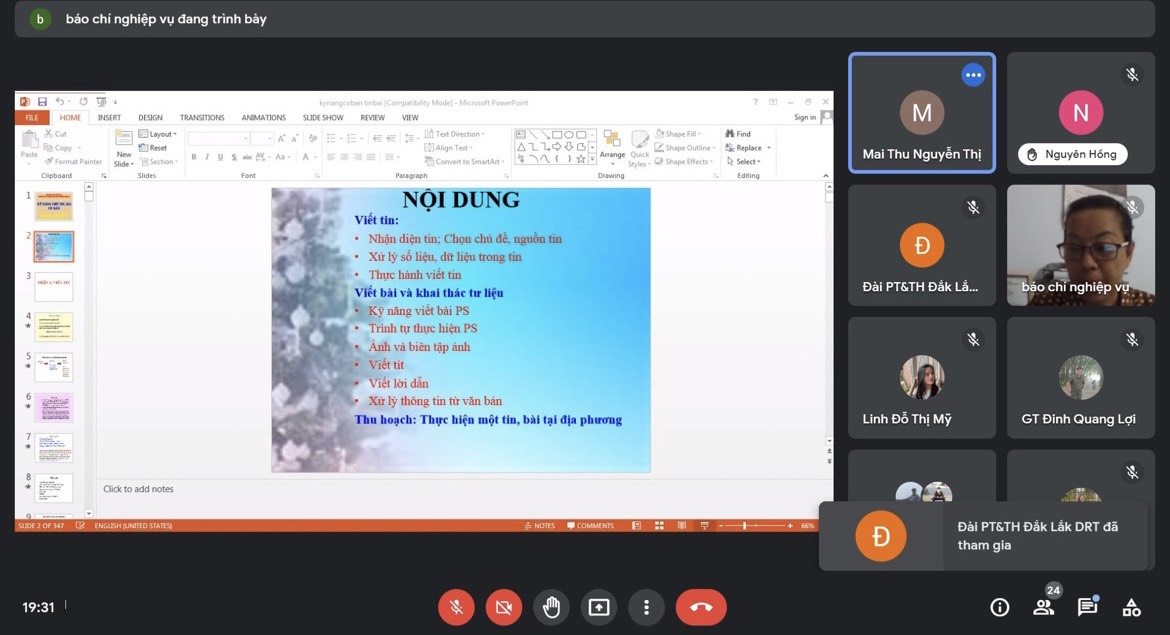This screenshot has width=1170, height=635.
Task: Toggle the microphone mute button
Action: (456, 607)
